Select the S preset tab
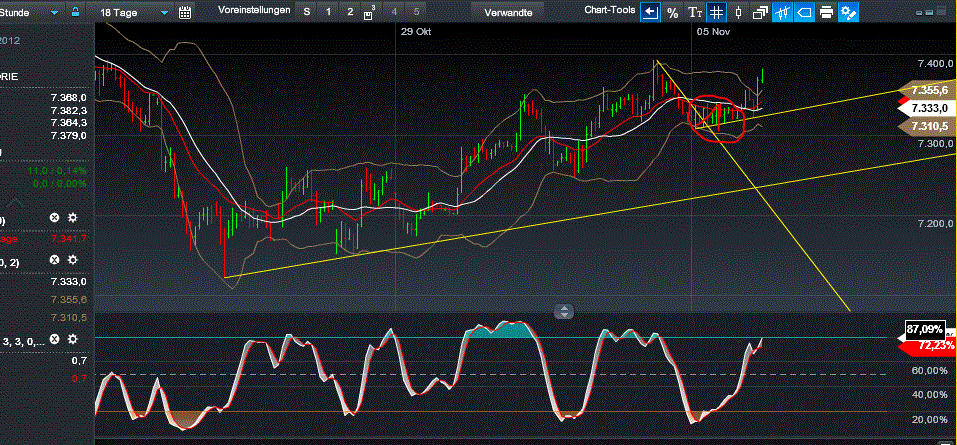Viewport: 957px width, 445px height. (307, 13)
